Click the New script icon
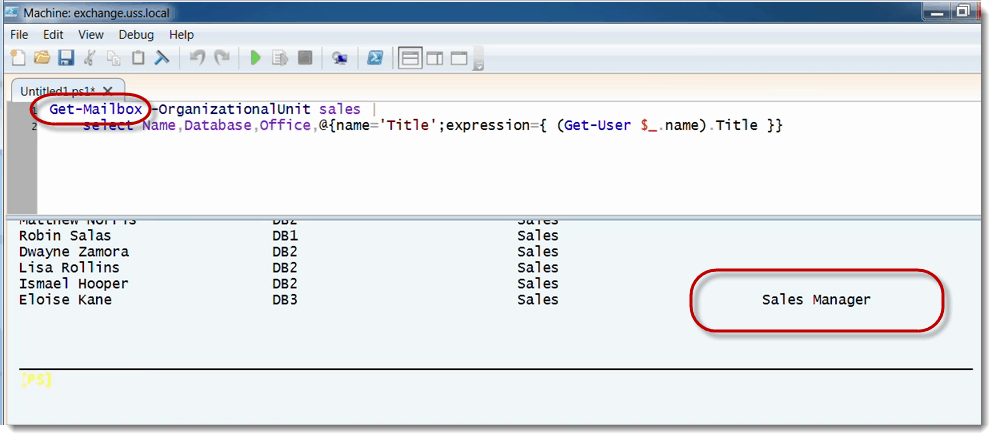The width and height of the screenshot is (996, 440). 18,58
